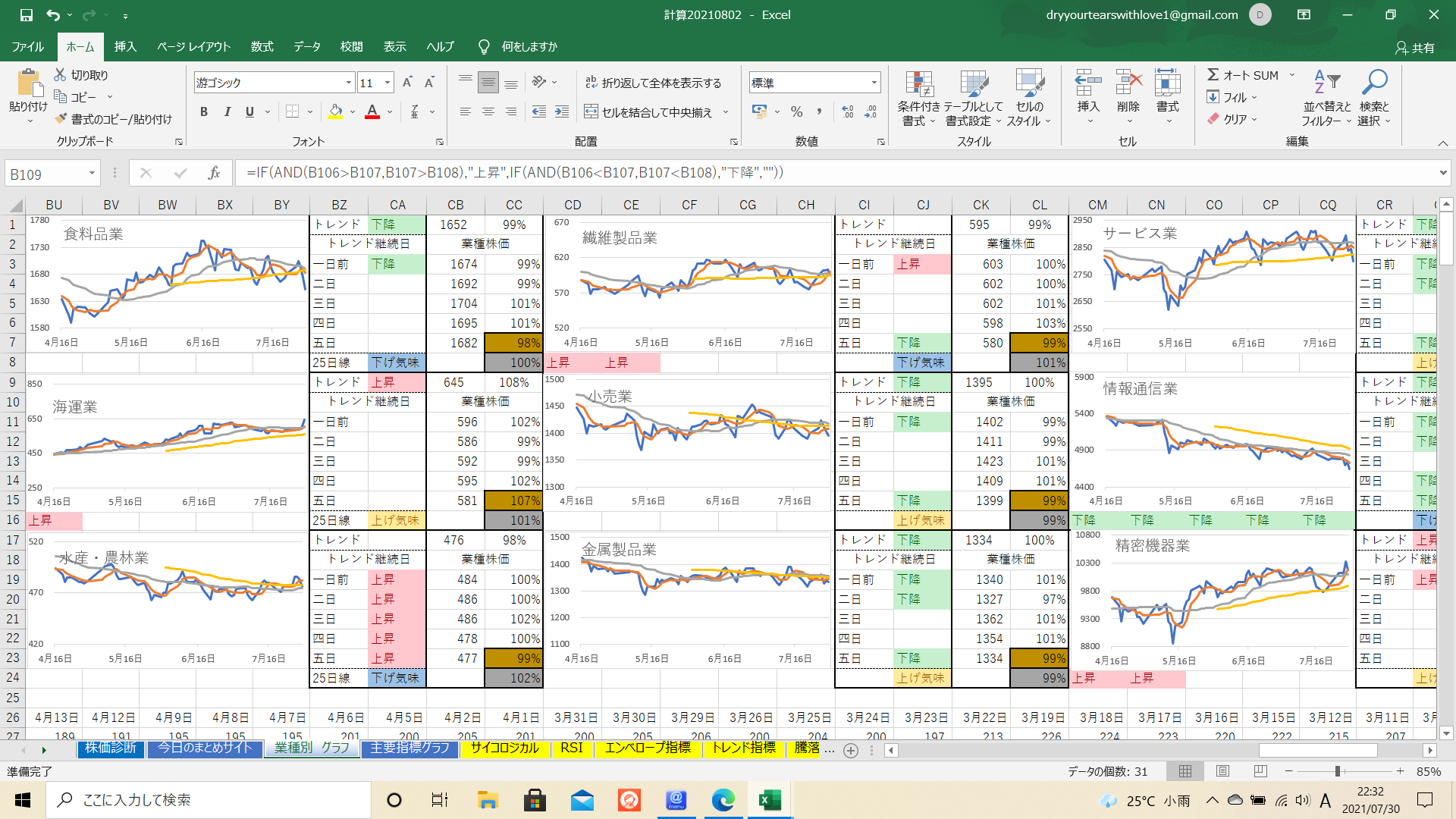
Task: Toggle Bold formatting
Action: (203, 112)
